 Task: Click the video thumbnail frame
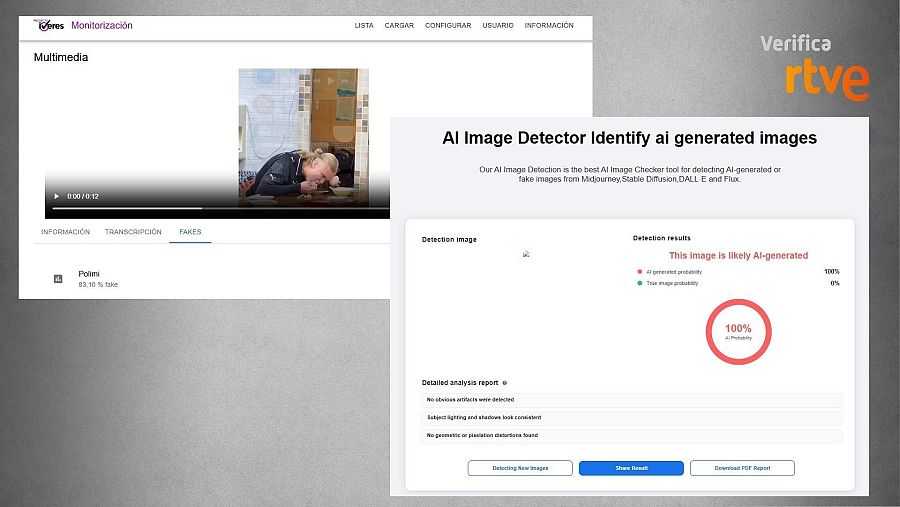coord(304,137)
